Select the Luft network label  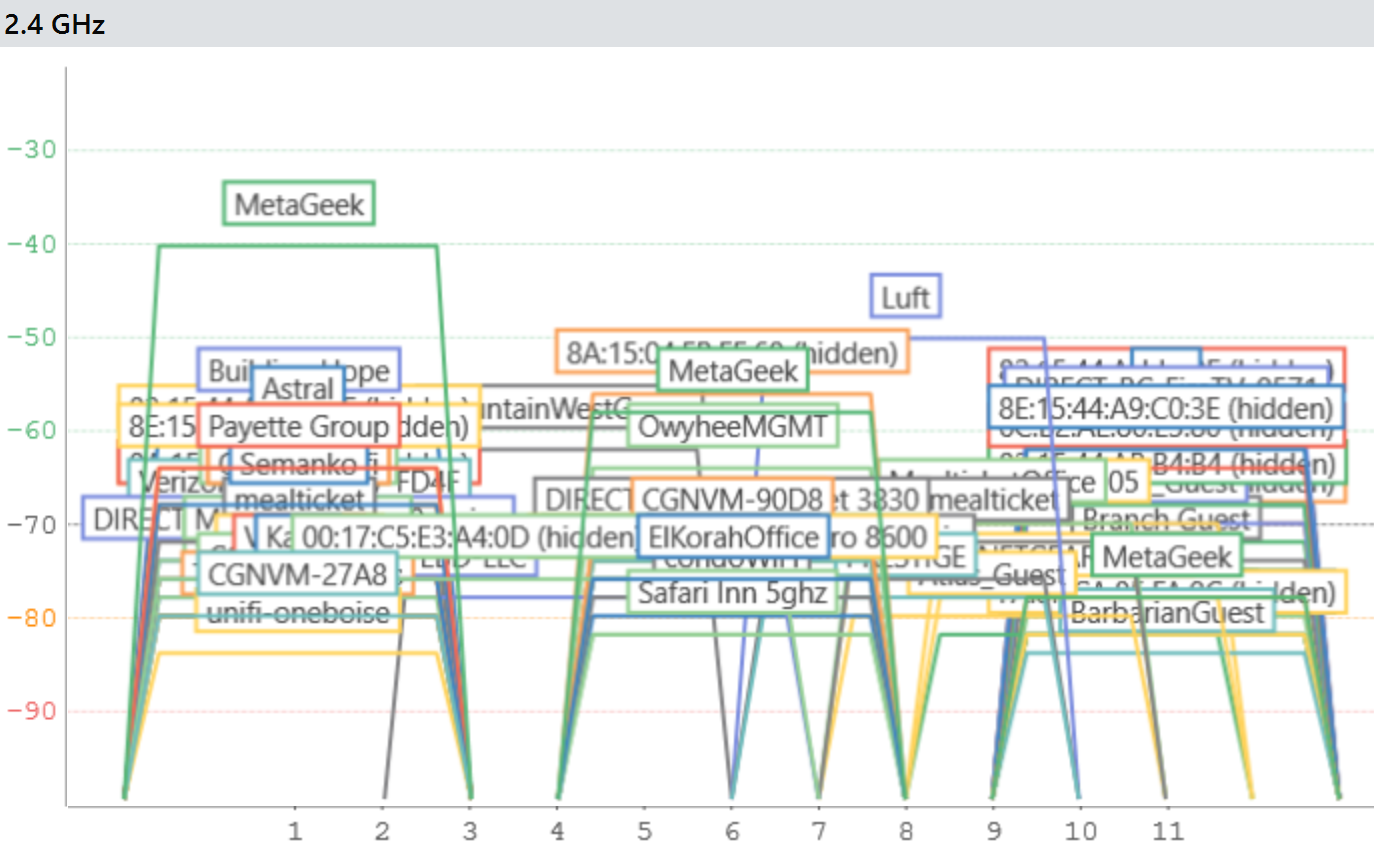pyautogui.click(x=905, y=297)
